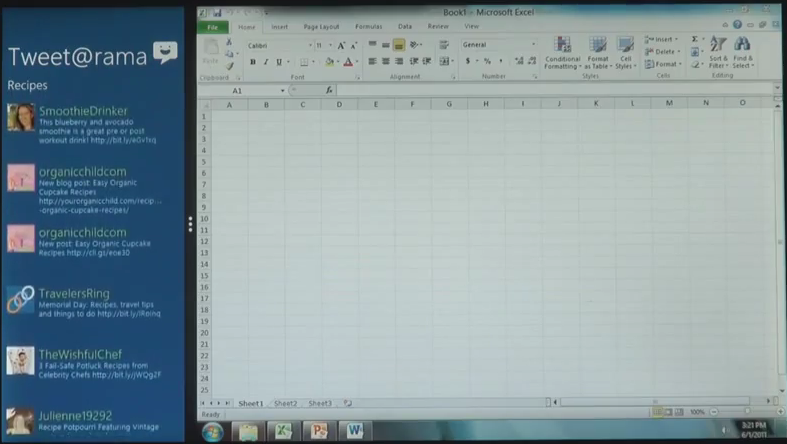Open the File tab
This screenshot has width=787, height=444.
point(213,27)
